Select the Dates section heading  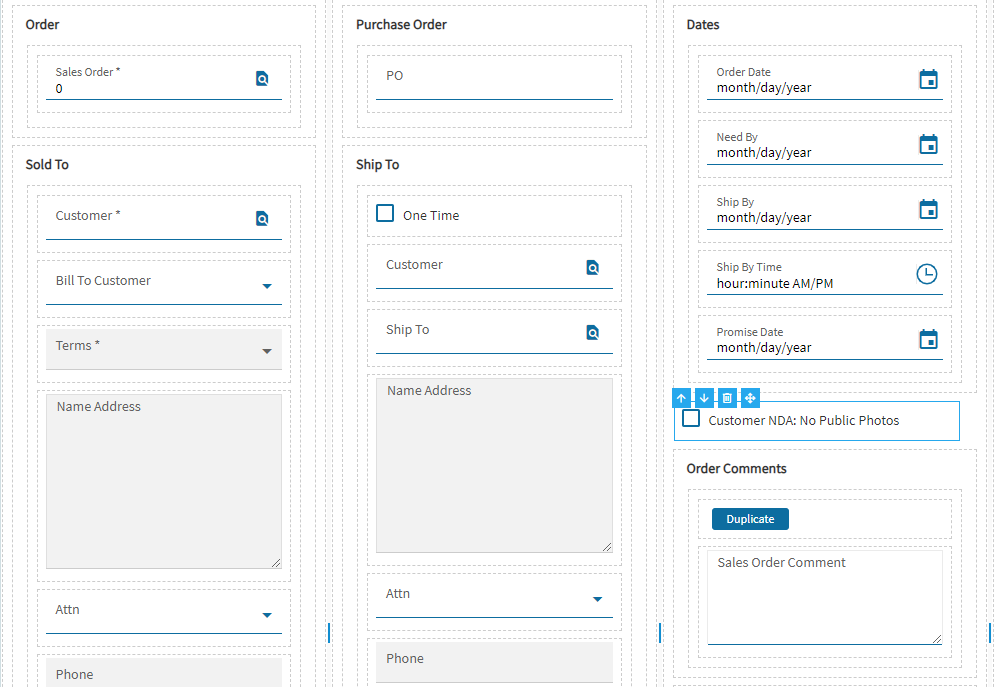[703, 24]
